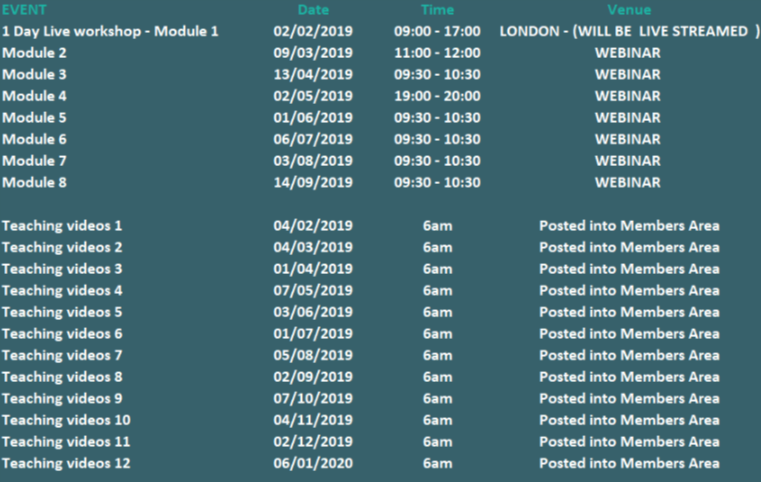Image resolution: width=761 pixels, height=482 pixels.
Task: Click the Venue column header
Action: pyautogui.click(x=628, y=10)
